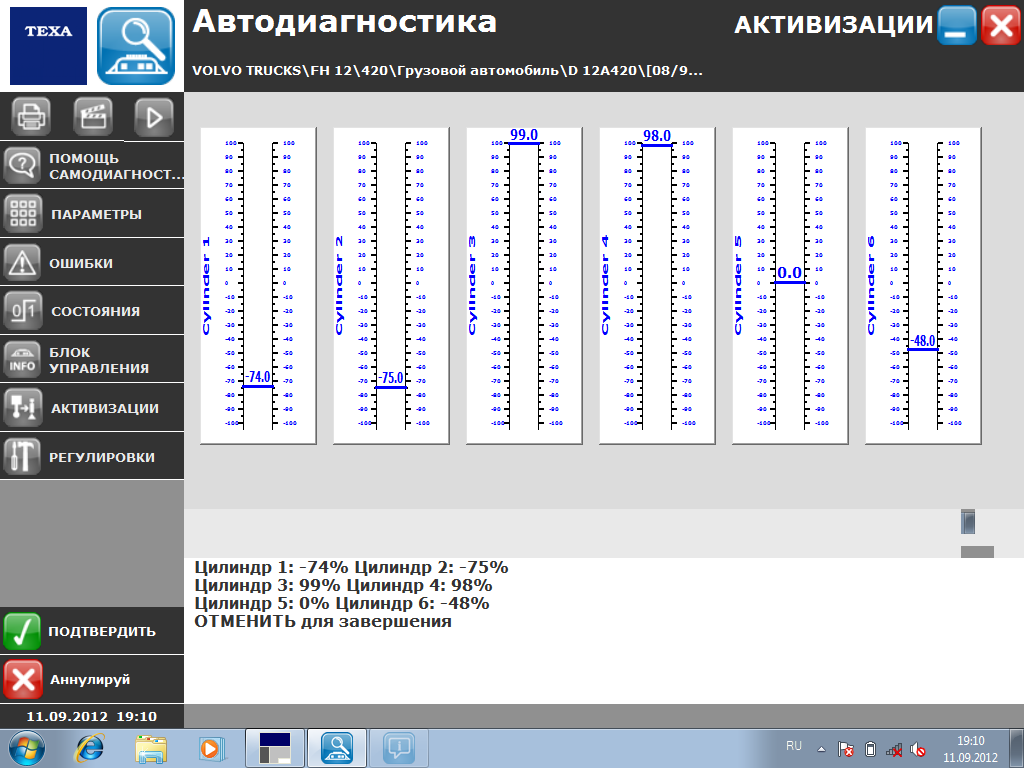Open Помощь самодиагностики help menu

point(92,166)
